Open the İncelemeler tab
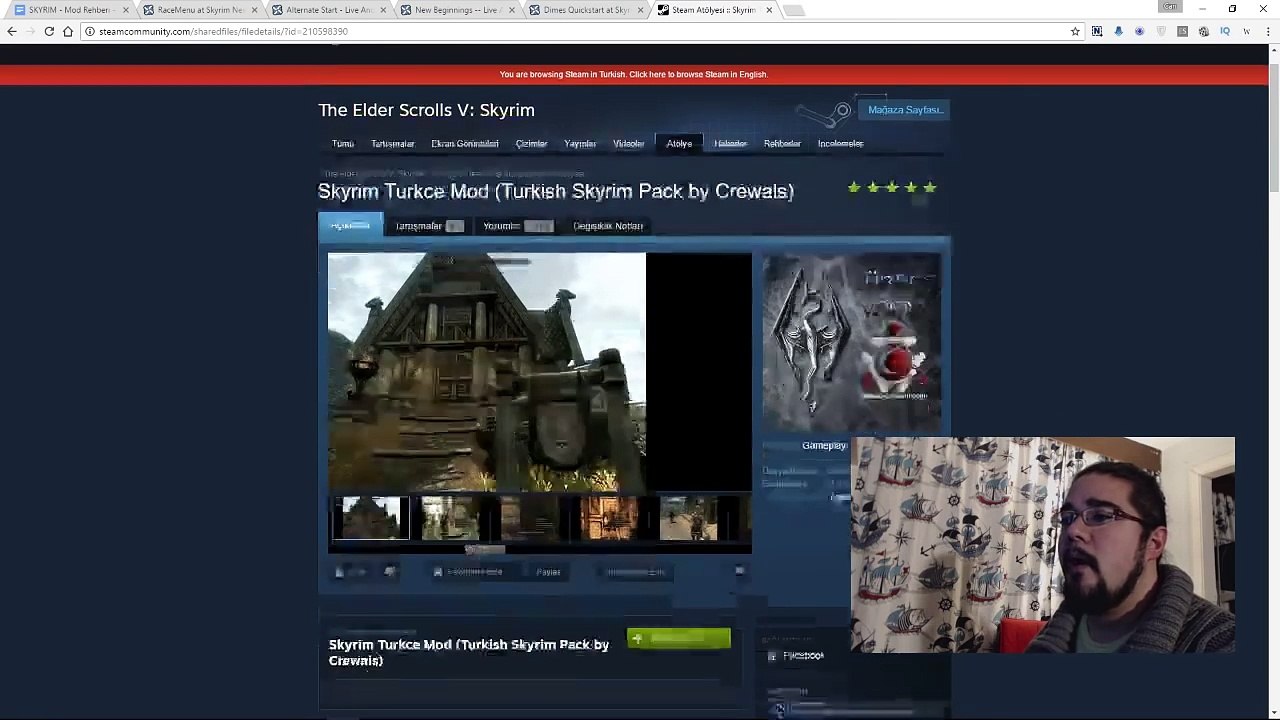 [840, 144]
